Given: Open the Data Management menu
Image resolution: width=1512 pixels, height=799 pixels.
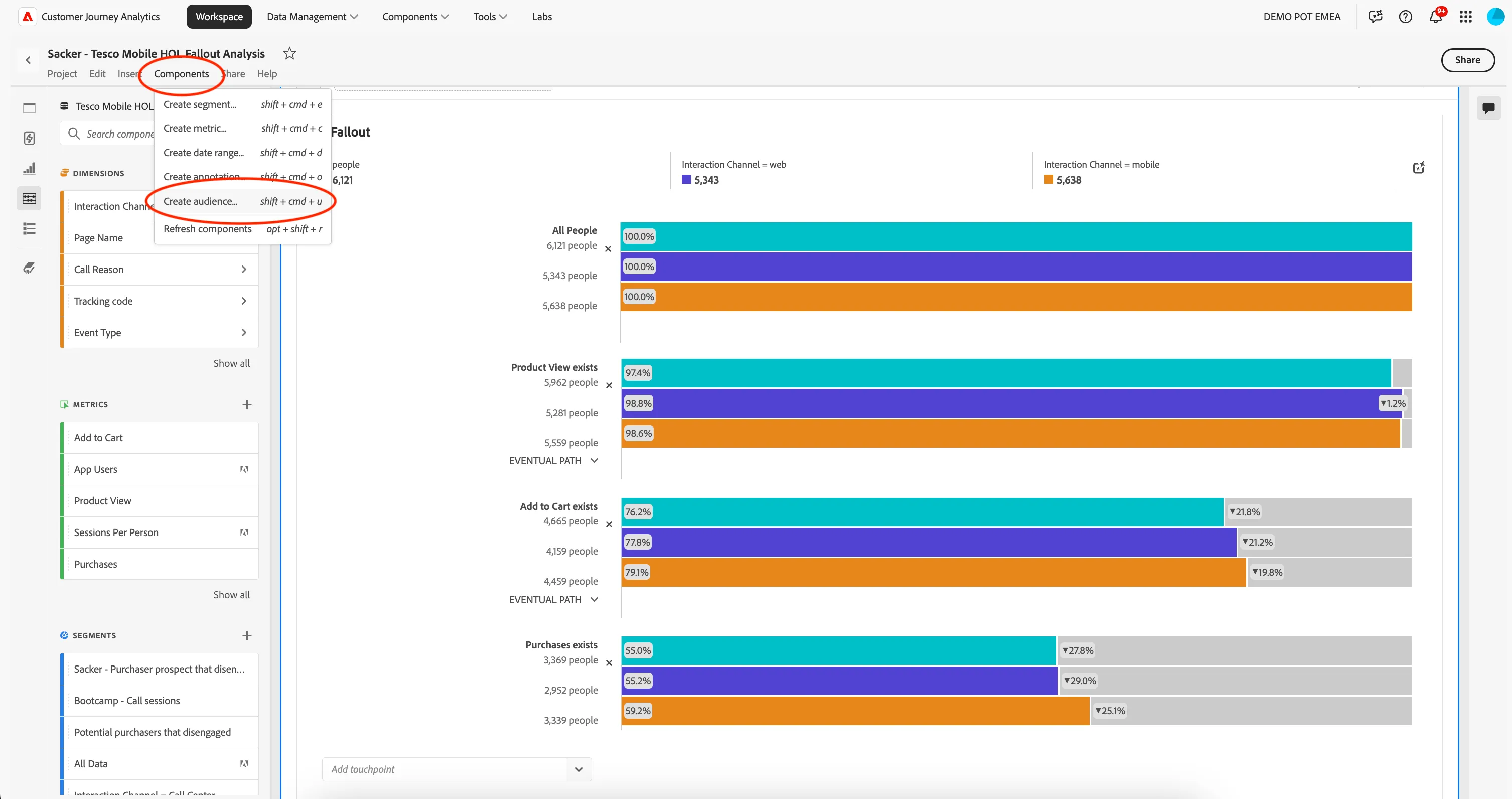Looking at the screenshot, I should click(x=312, y=17).
